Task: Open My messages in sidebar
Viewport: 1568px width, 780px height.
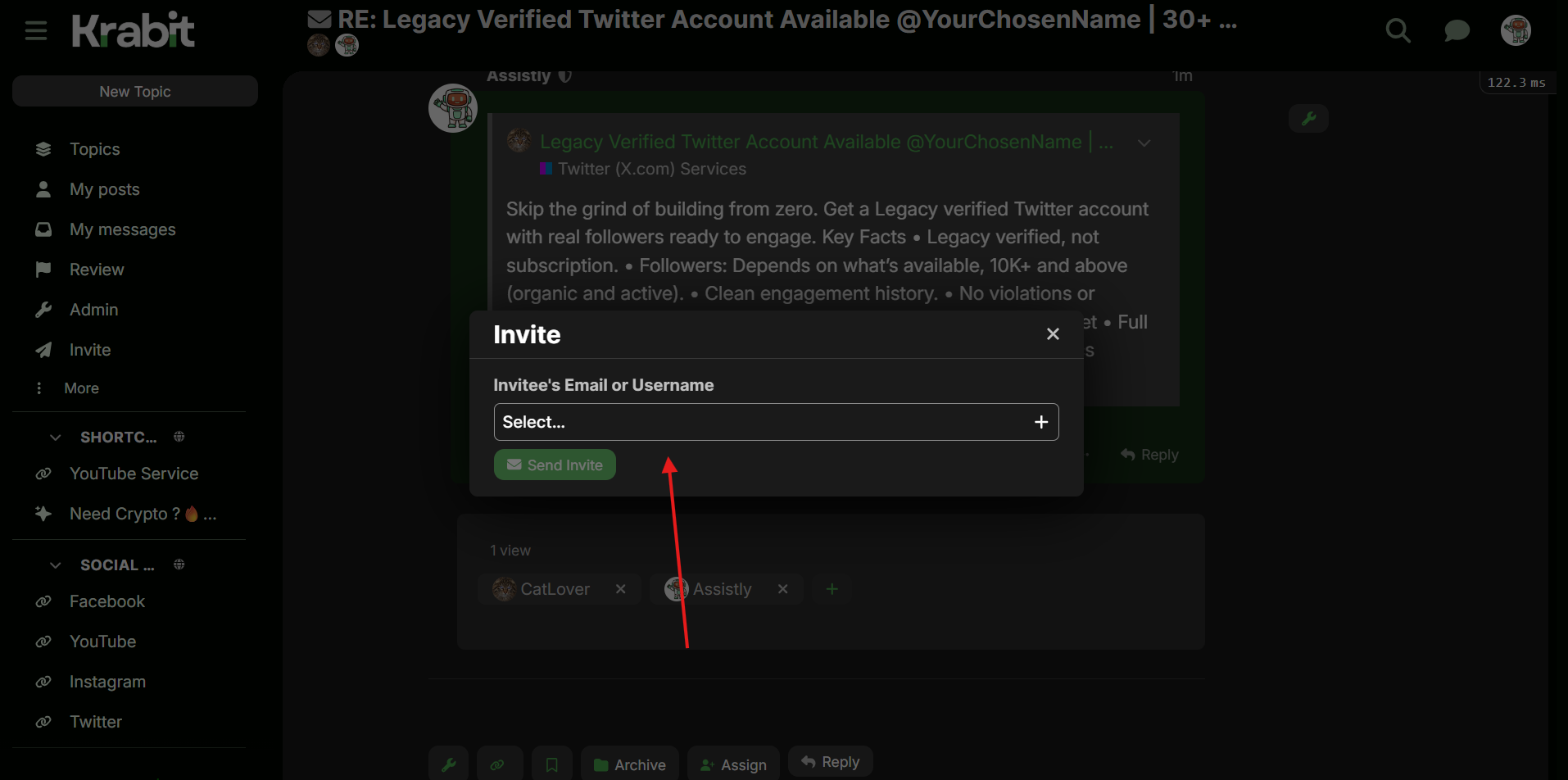Action: tap(122, 229)
